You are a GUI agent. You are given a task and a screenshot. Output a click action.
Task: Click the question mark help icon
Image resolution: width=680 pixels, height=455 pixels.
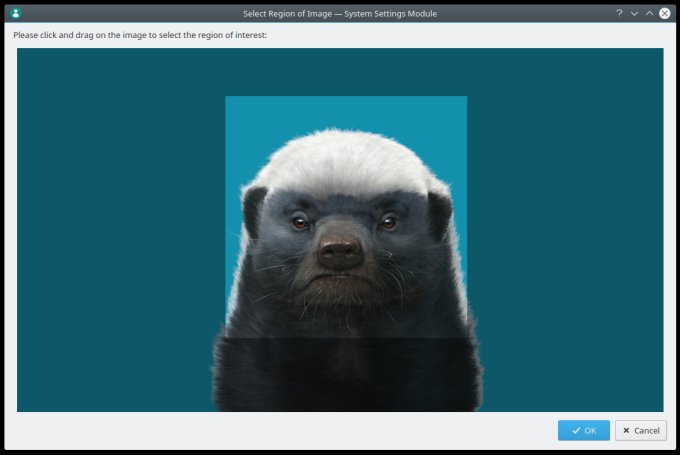click(619, 13)
